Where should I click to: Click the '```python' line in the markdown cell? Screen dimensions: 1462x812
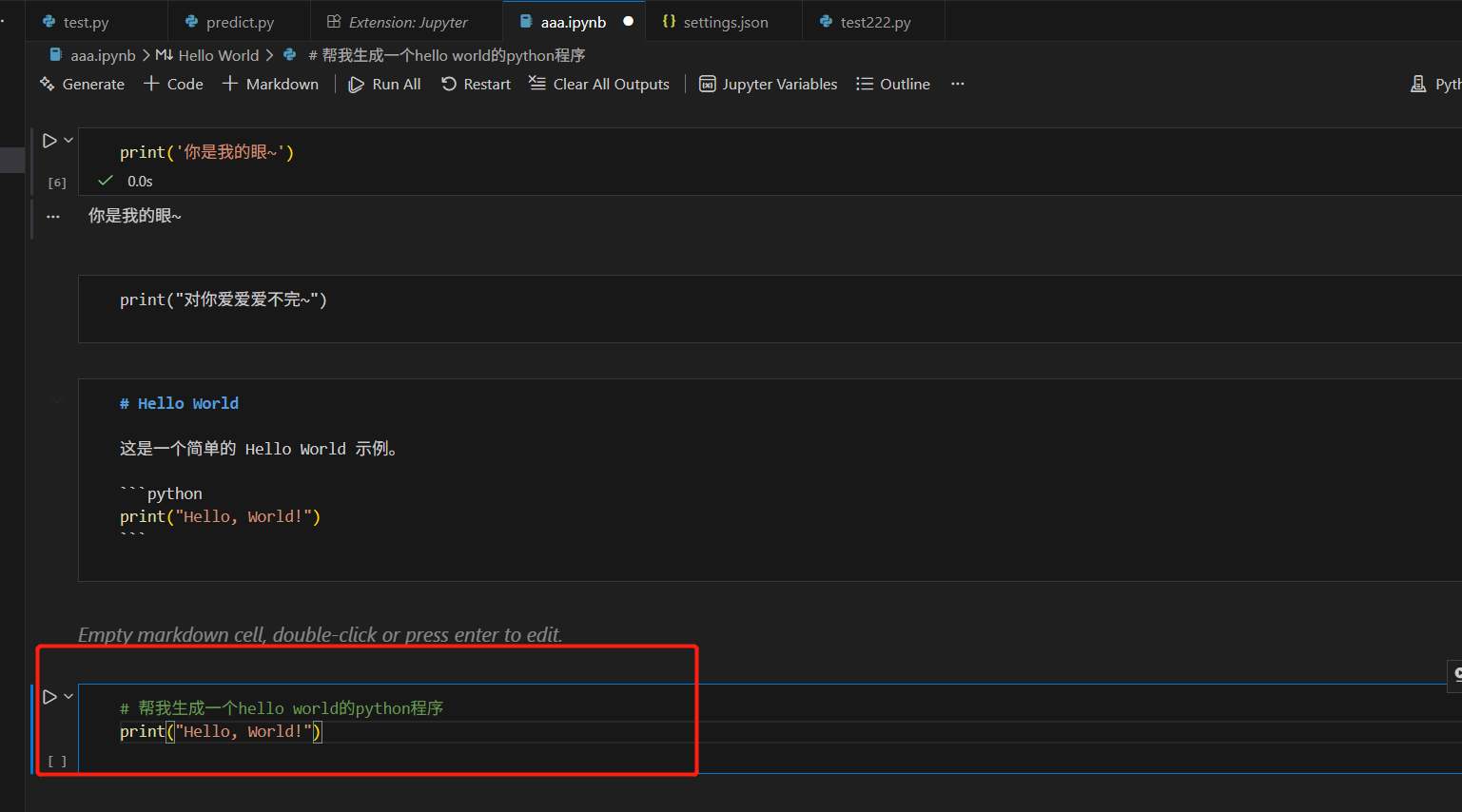[161, 494]
